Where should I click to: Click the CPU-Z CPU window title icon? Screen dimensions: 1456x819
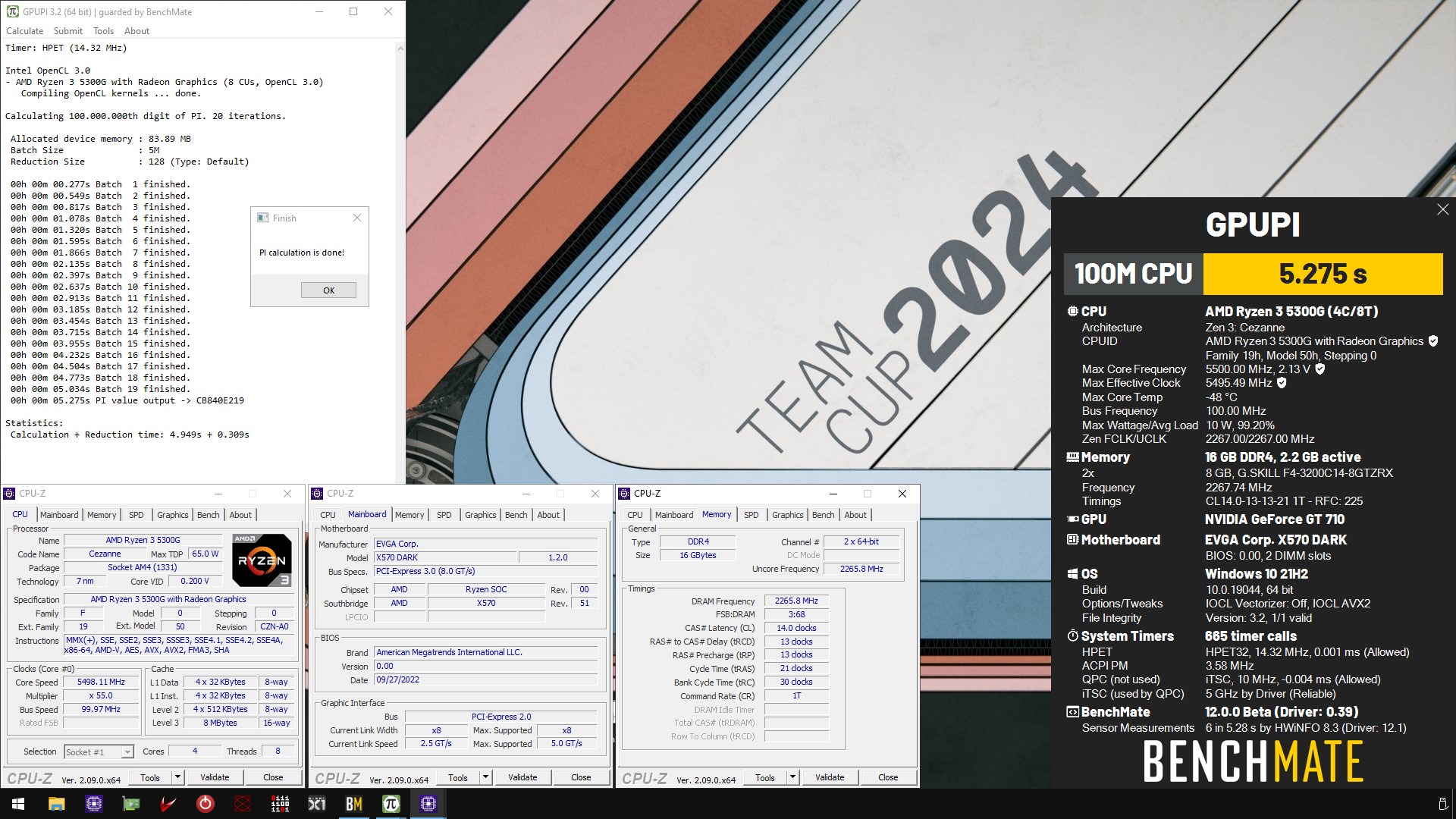[x=9, y=494]
